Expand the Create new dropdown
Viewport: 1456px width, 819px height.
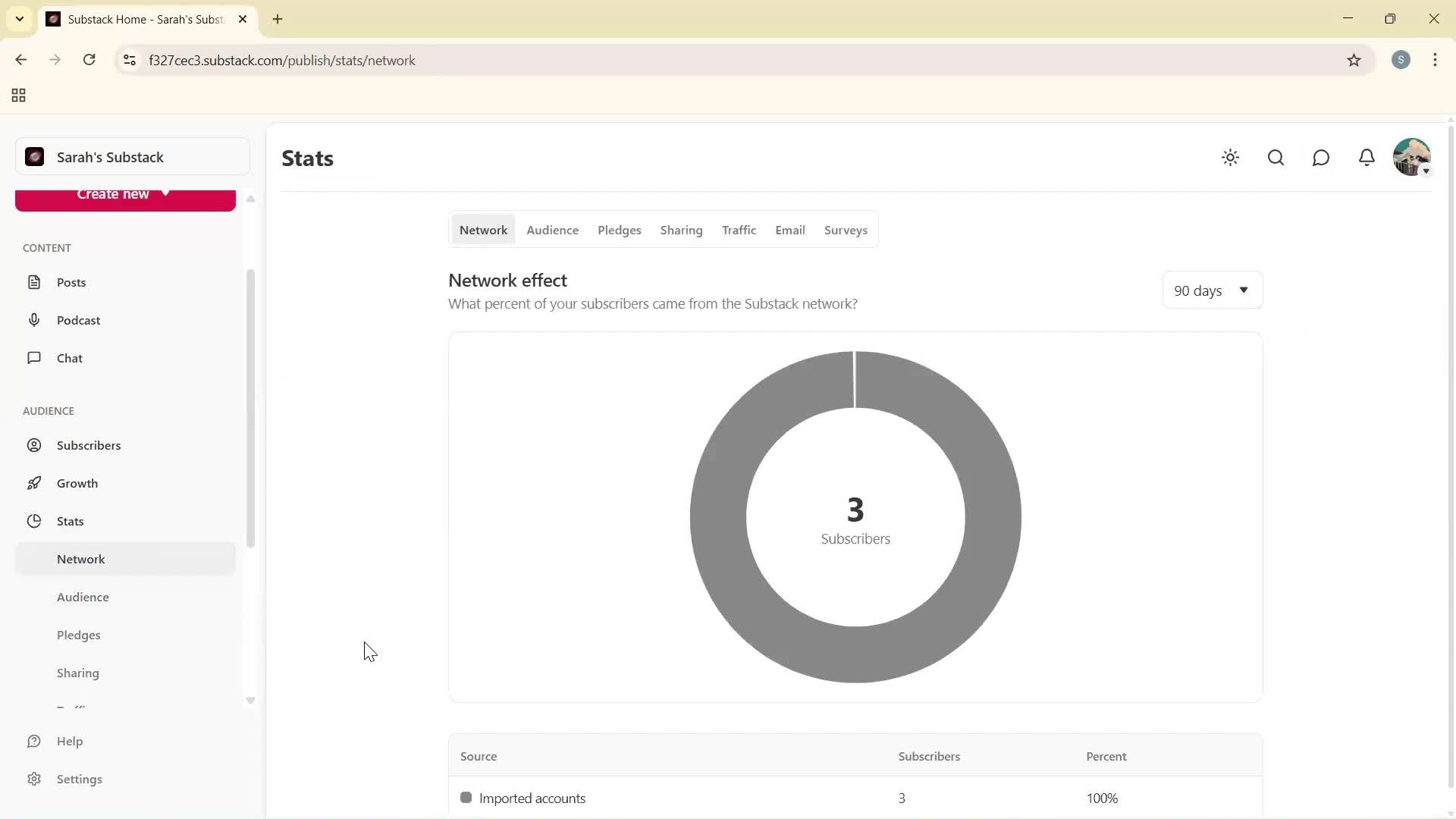coord(124,196)
